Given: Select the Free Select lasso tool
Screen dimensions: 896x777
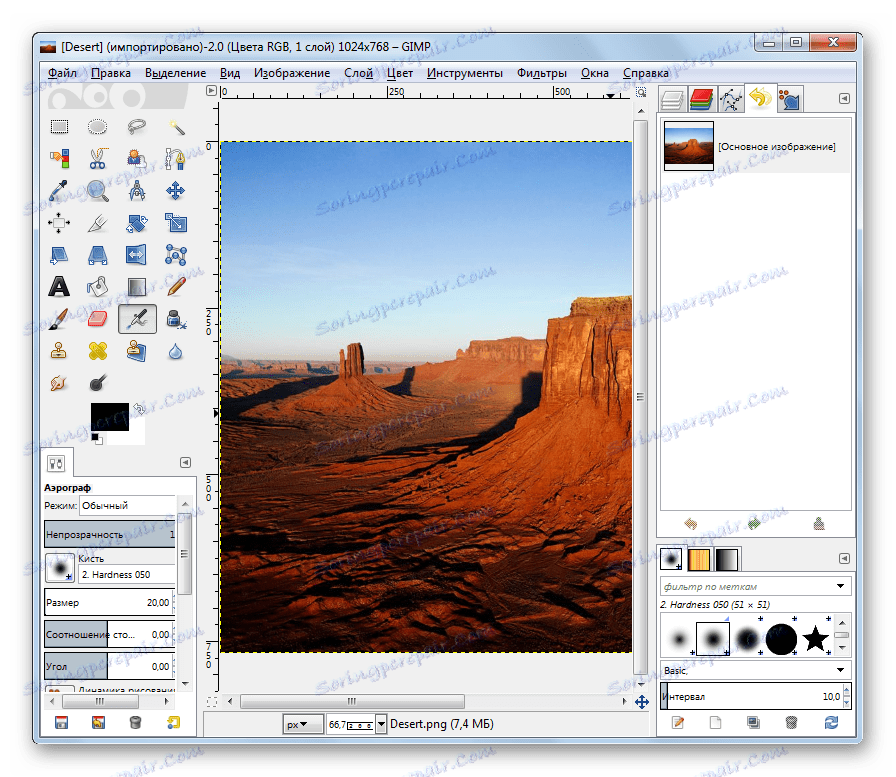Looking at the screenshot, I should click(x=137, y=127).
